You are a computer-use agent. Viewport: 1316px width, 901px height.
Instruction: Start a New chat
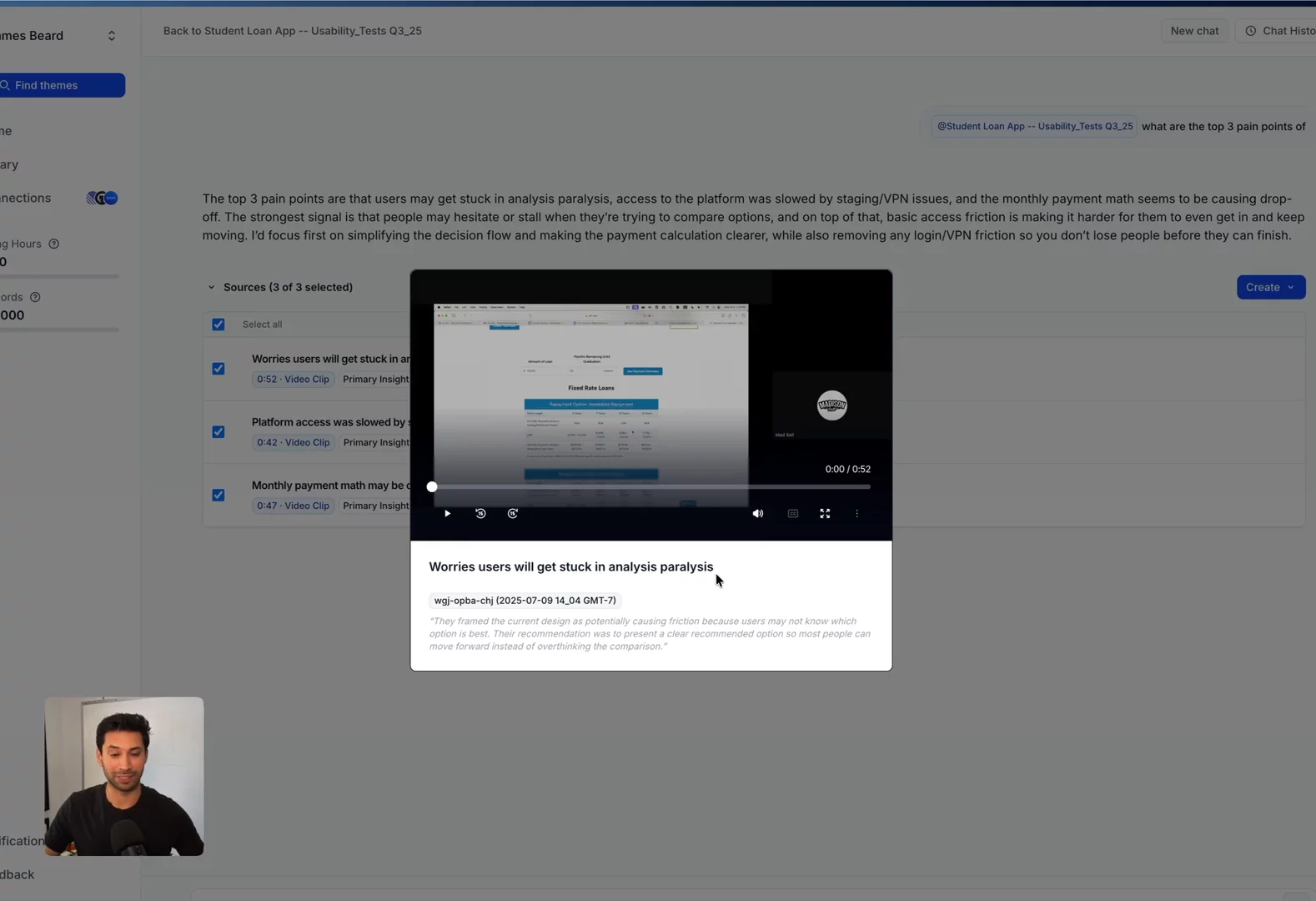tap(1194, 31)
